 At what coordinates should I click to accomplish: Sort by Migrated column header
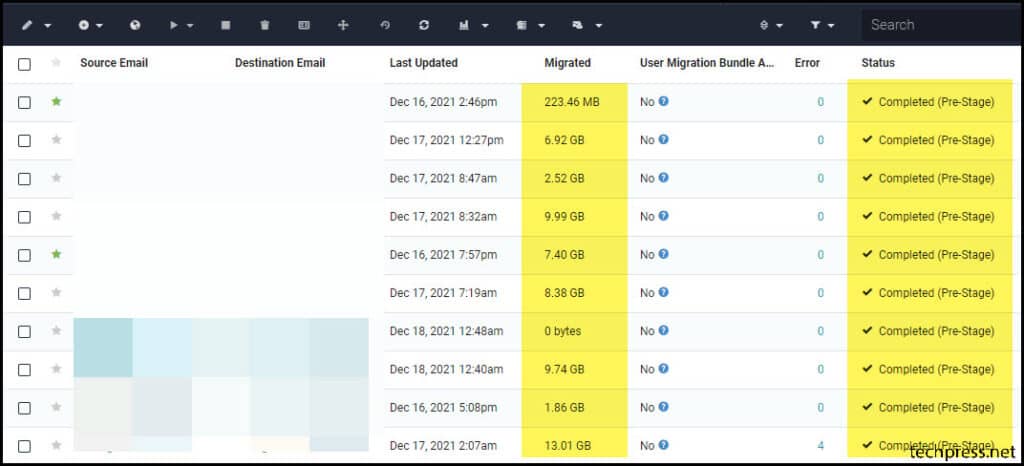pyautogui.click(x=567, y=63)
